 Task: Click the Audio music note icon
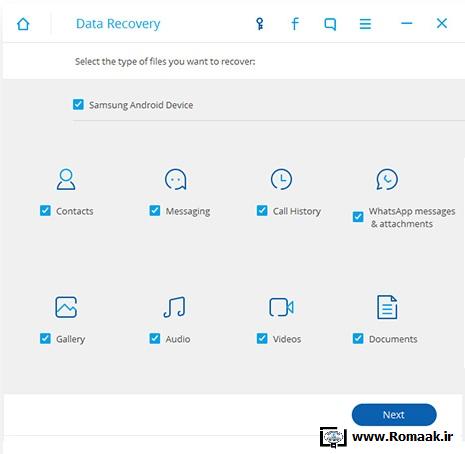pos(175,307)
